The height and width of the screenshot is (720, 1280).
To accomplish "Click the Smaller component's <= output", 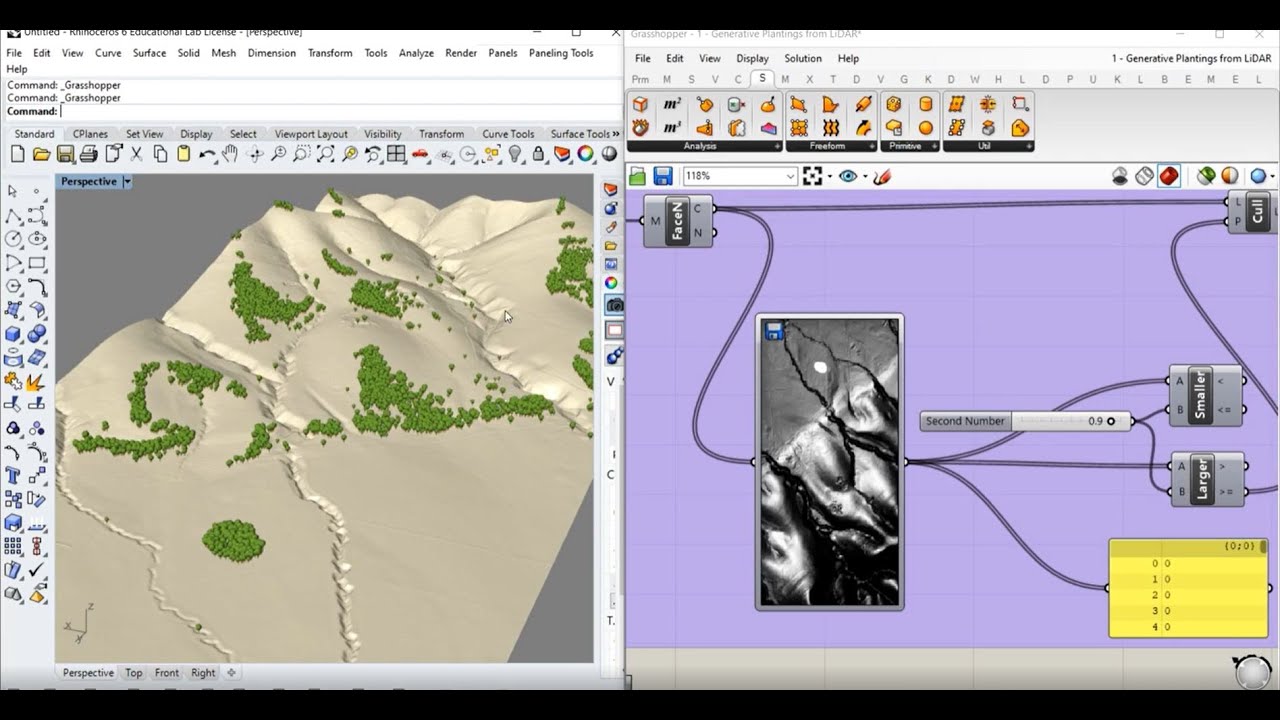I will (1228, 409).
